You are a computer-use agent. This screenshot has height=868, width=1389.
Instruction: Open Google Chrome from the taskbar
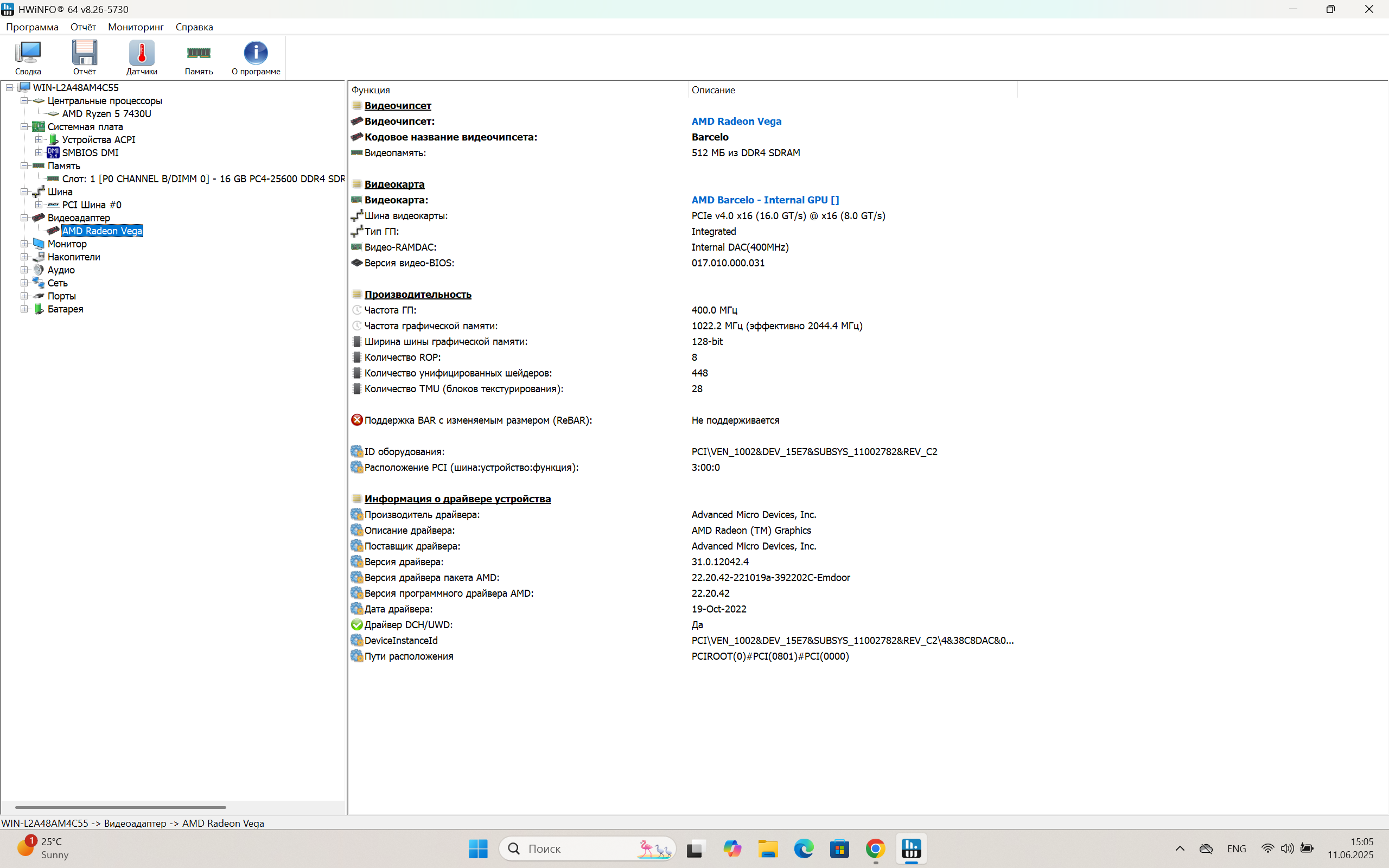[x=875, y=848]
